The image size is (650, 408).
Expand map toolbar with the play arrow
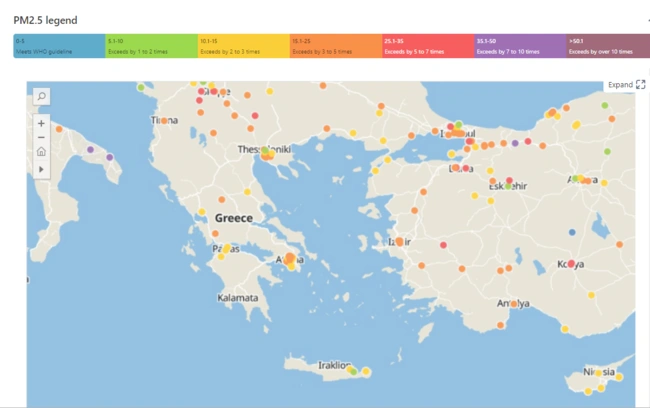[41, 169]
